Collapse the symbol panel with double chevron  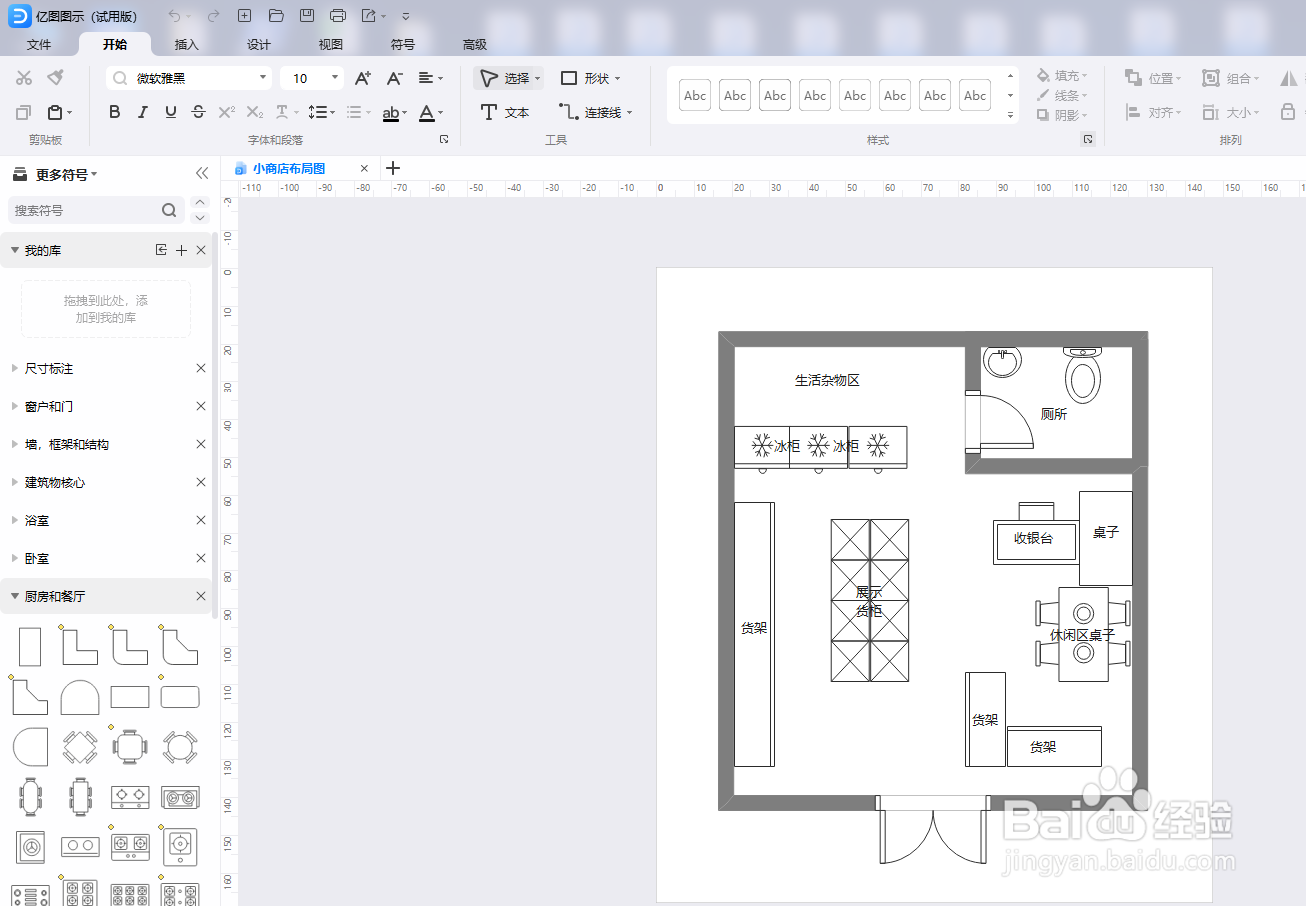coord(202,174)
